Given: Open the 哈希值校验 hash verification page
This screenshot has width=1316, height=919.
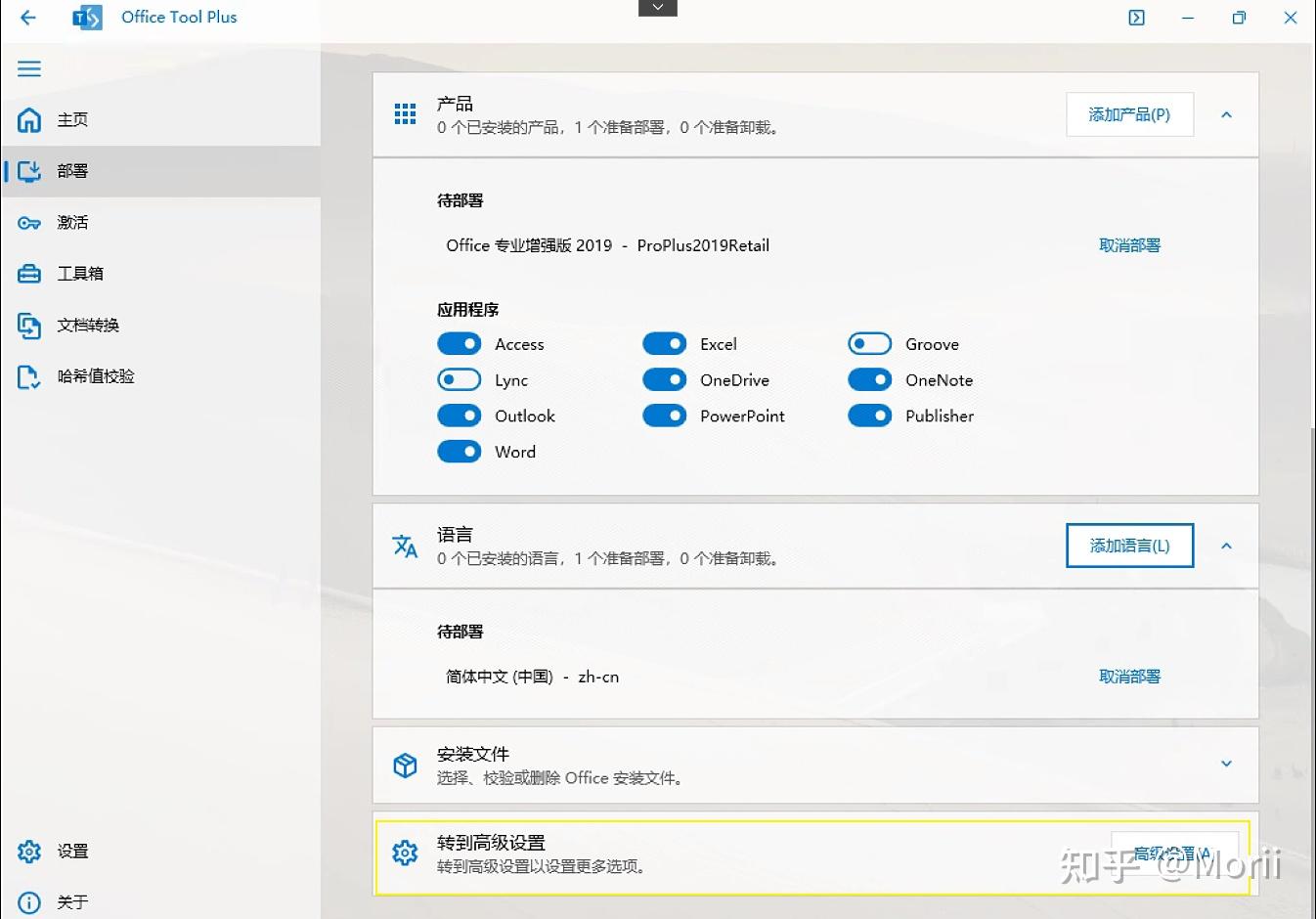Looking at the screenshot, I should coord(96,376).
